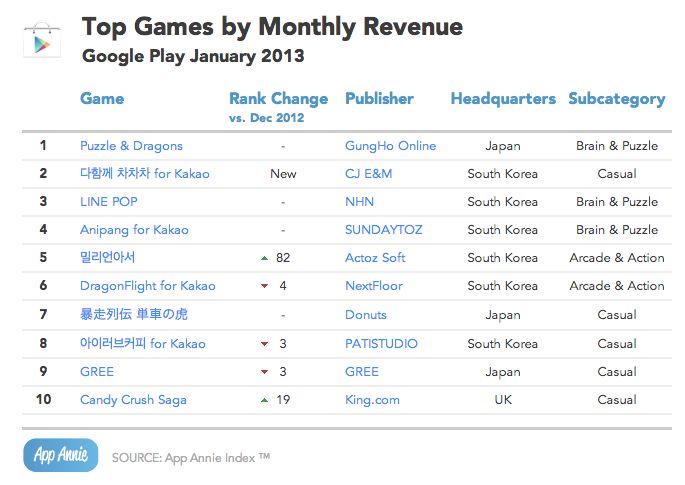Open the GREE game link in the Game column
The width and height of the screenshot is (685, 485).
tap(97, 371)
